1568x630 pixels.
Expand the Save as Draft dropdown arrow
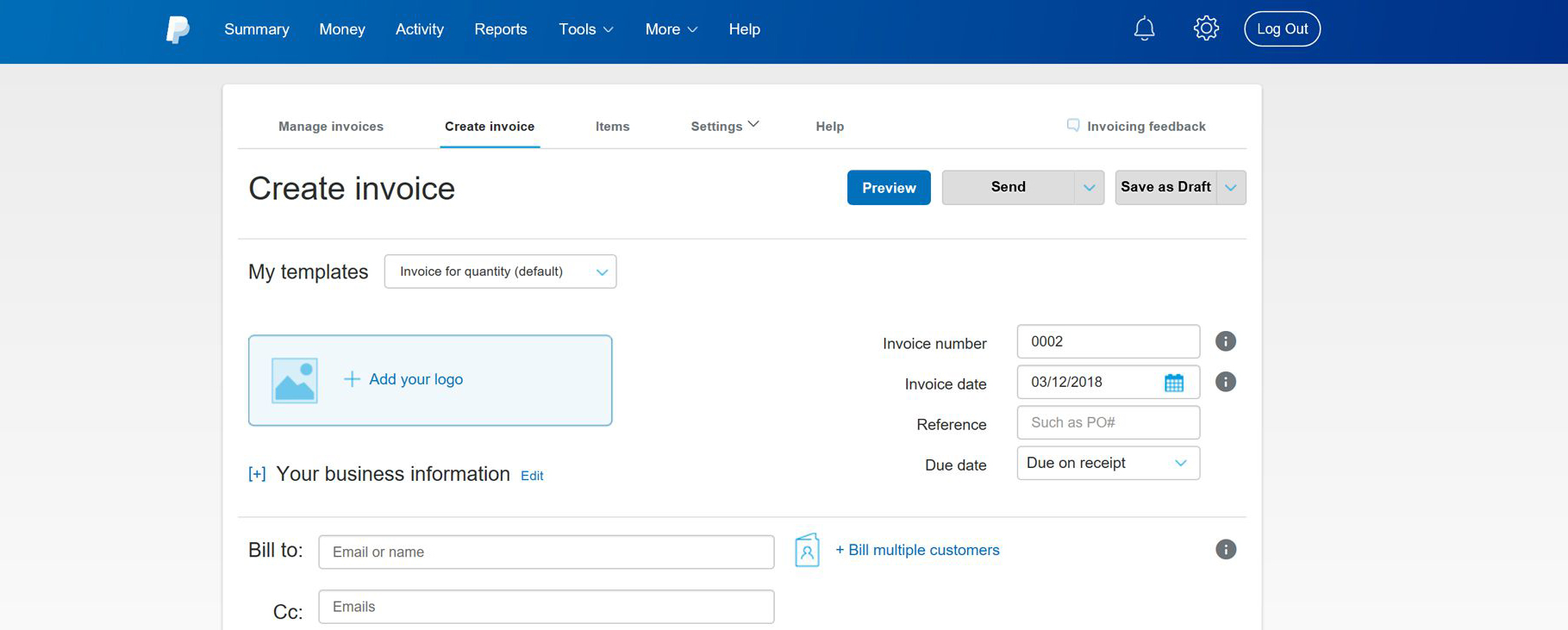pos(1231,188)
